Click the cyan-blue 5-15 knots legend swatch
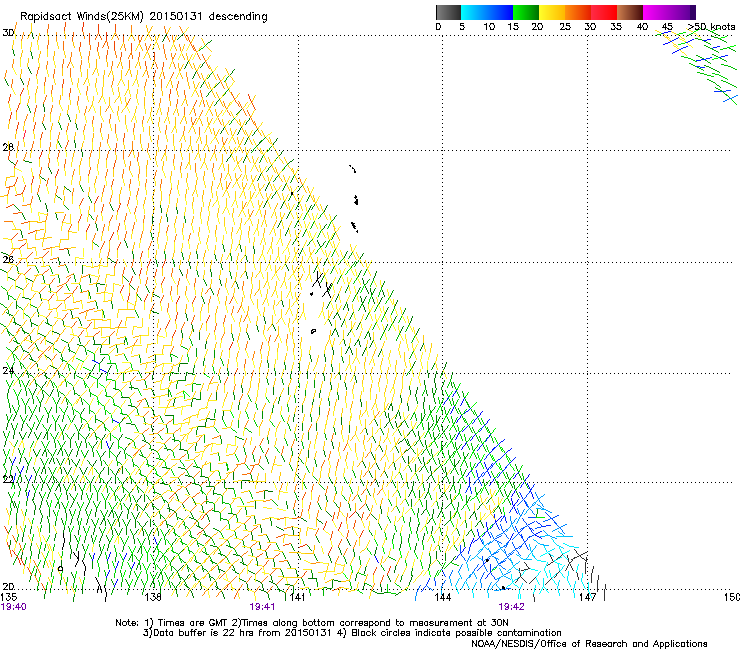 (487, 12)
